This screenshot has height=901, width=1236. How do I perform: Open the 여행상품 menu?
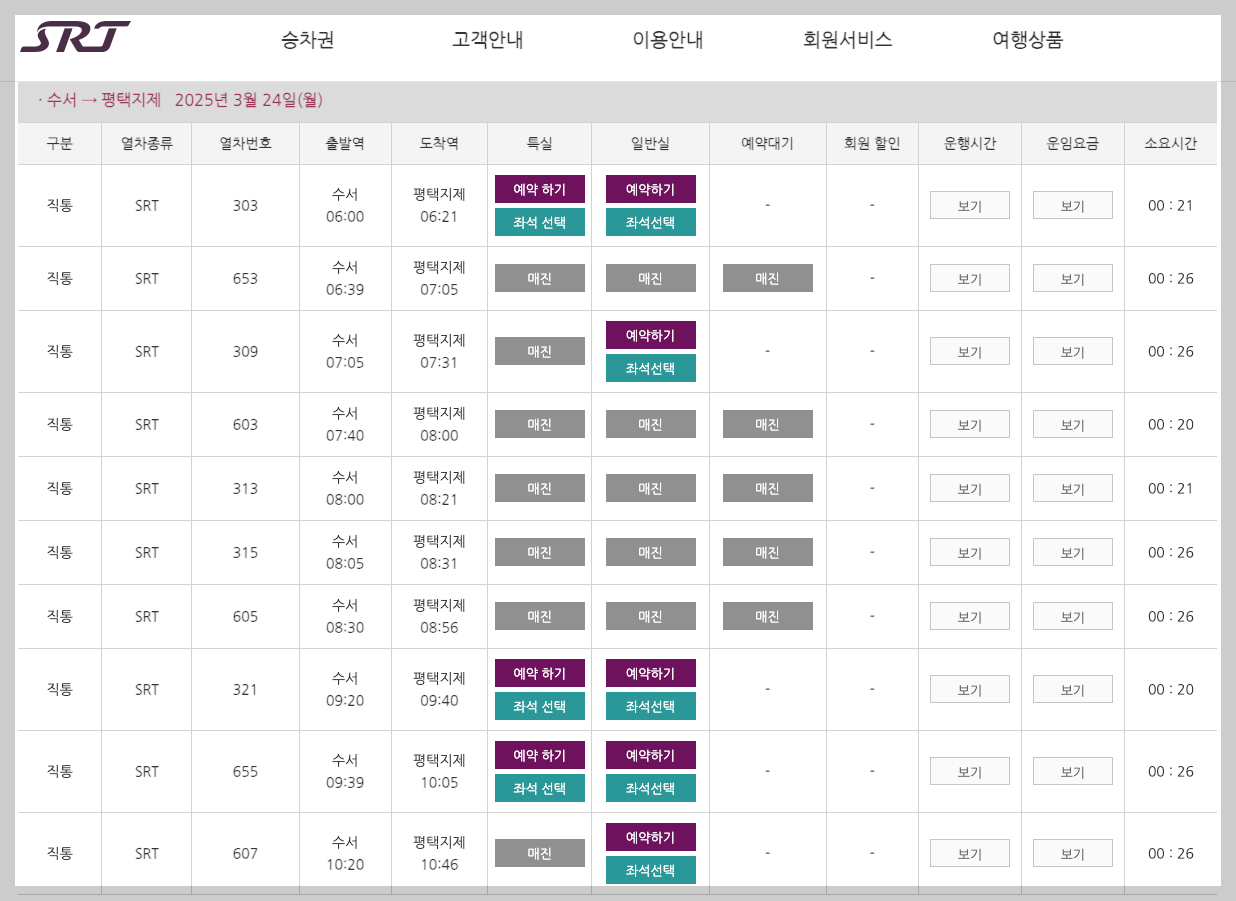1026,40
